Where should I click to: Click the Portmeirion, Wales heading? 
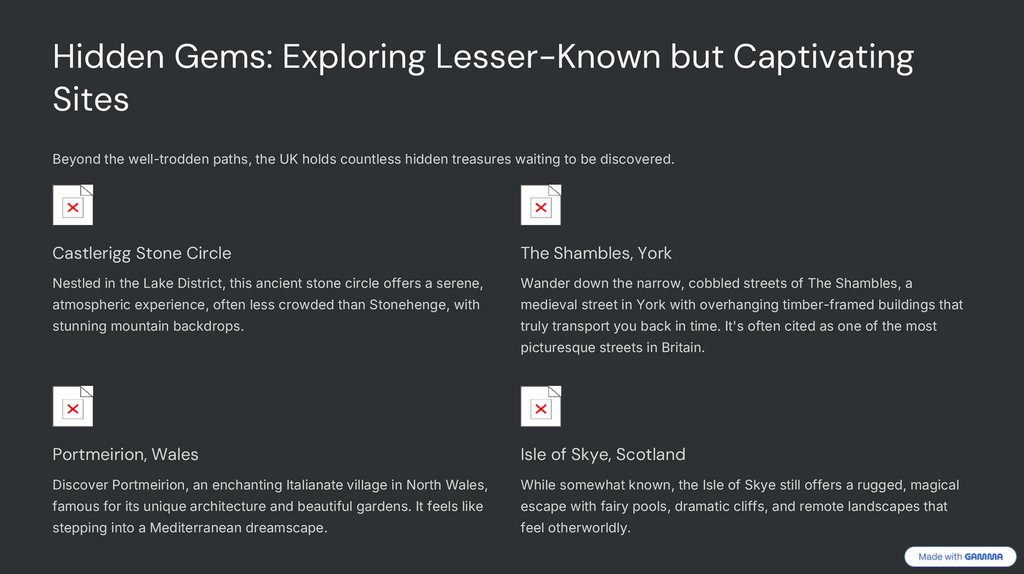pyautogui.click(x=125, y=454)
